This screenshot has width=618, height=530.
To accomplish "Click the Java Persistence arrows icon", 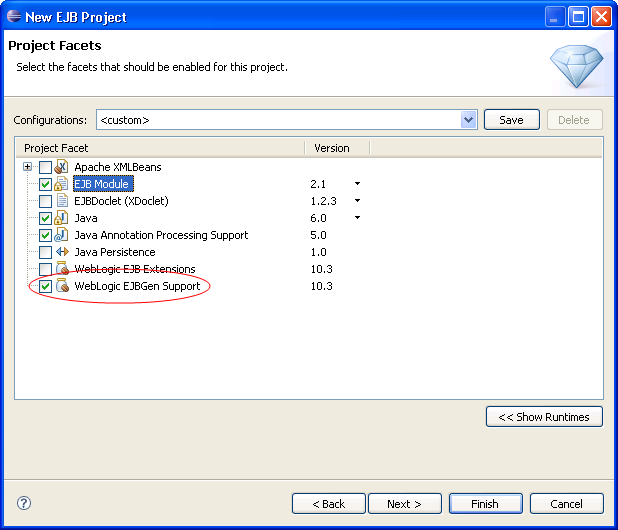I will pos(62,251).
